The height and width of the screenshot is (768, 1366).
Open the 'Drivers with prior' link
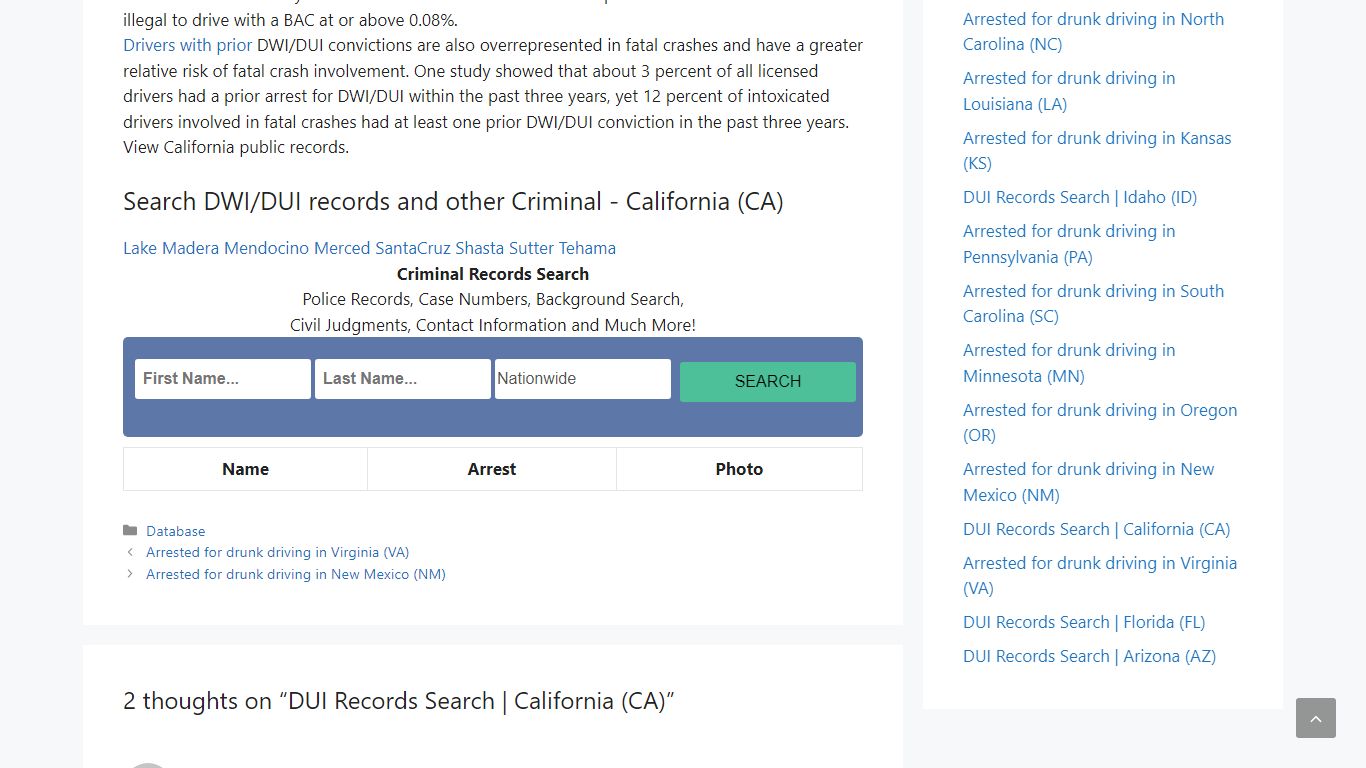click(188, 45)
